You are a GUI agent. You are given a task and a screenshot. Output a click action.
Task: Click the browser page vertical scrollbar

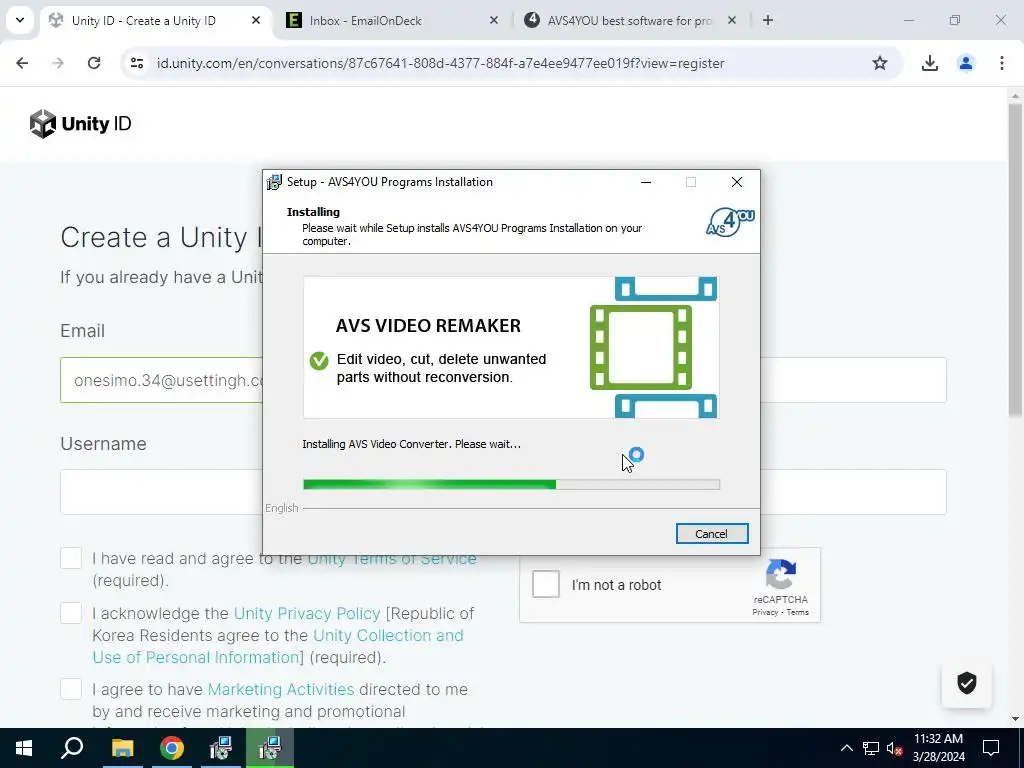pyautogui.click(x=1015, y=261)
